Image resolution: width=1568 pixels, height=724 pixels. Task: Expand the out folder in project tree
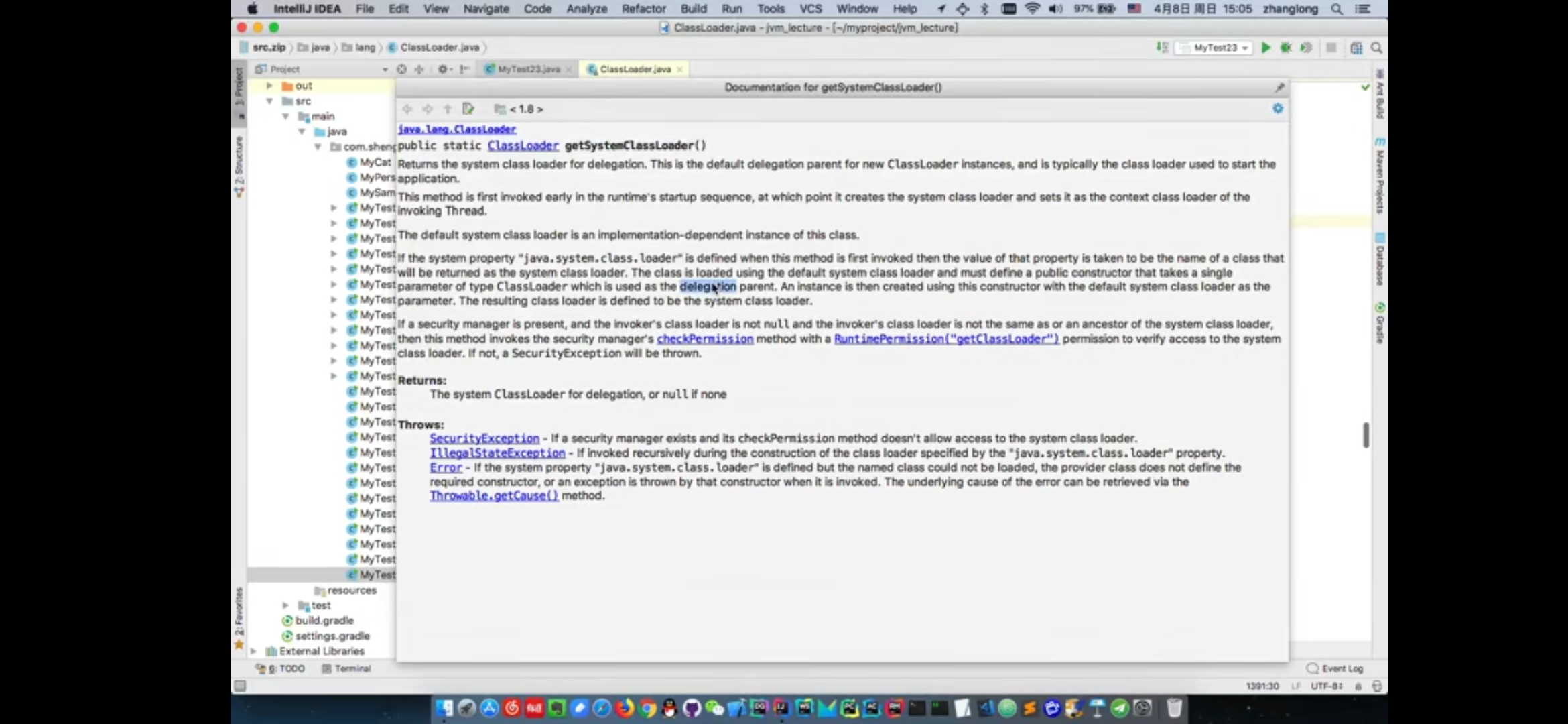[269, 86]
